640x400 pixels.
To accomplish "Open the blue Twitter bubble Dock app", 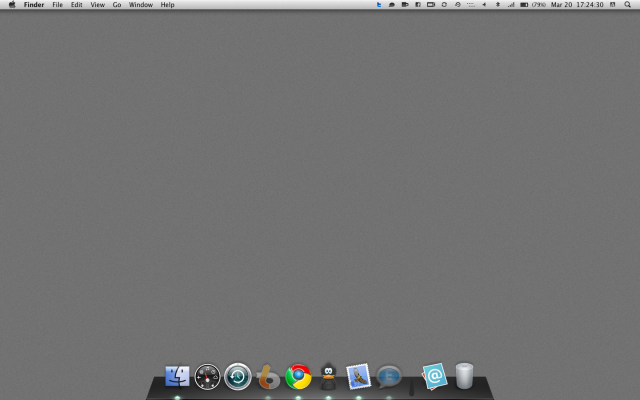I will point(389,376).
